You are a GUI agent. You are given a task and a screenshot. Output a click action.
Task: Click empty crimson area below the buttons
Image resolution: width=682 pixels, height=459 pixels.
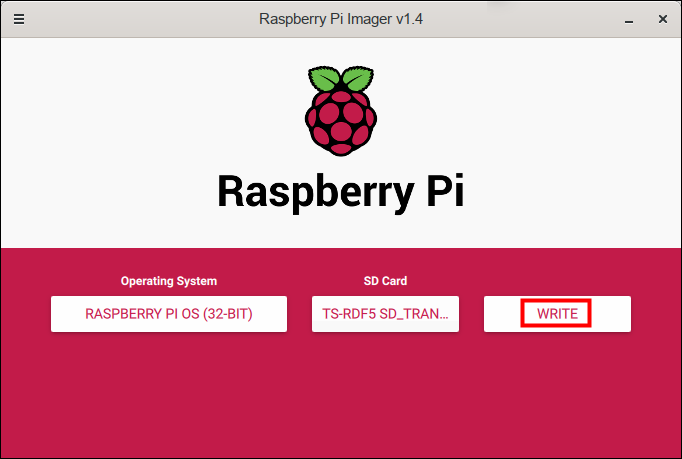[340, 400]
